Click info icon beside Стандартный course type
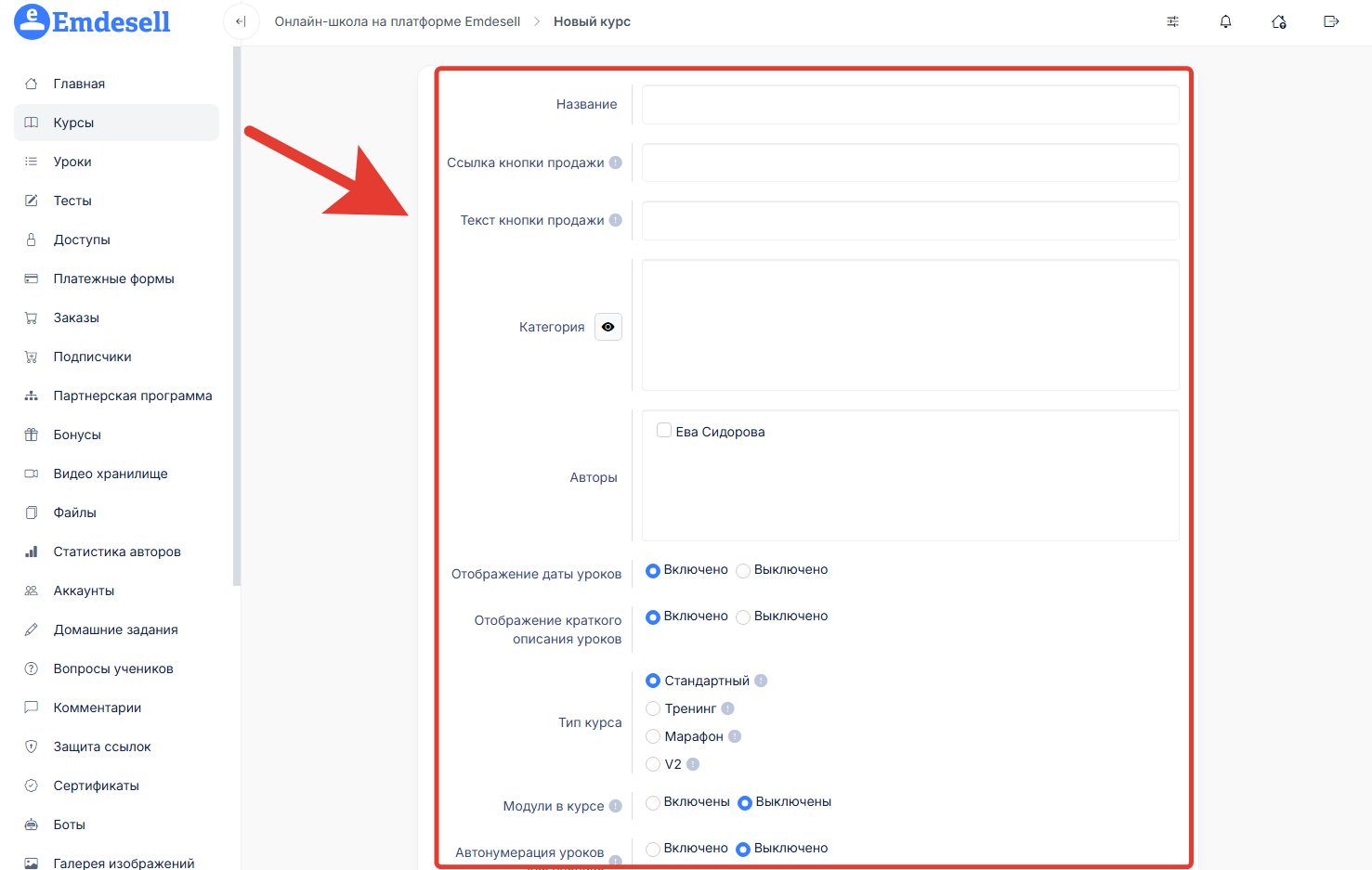 [x=761, y=681]
